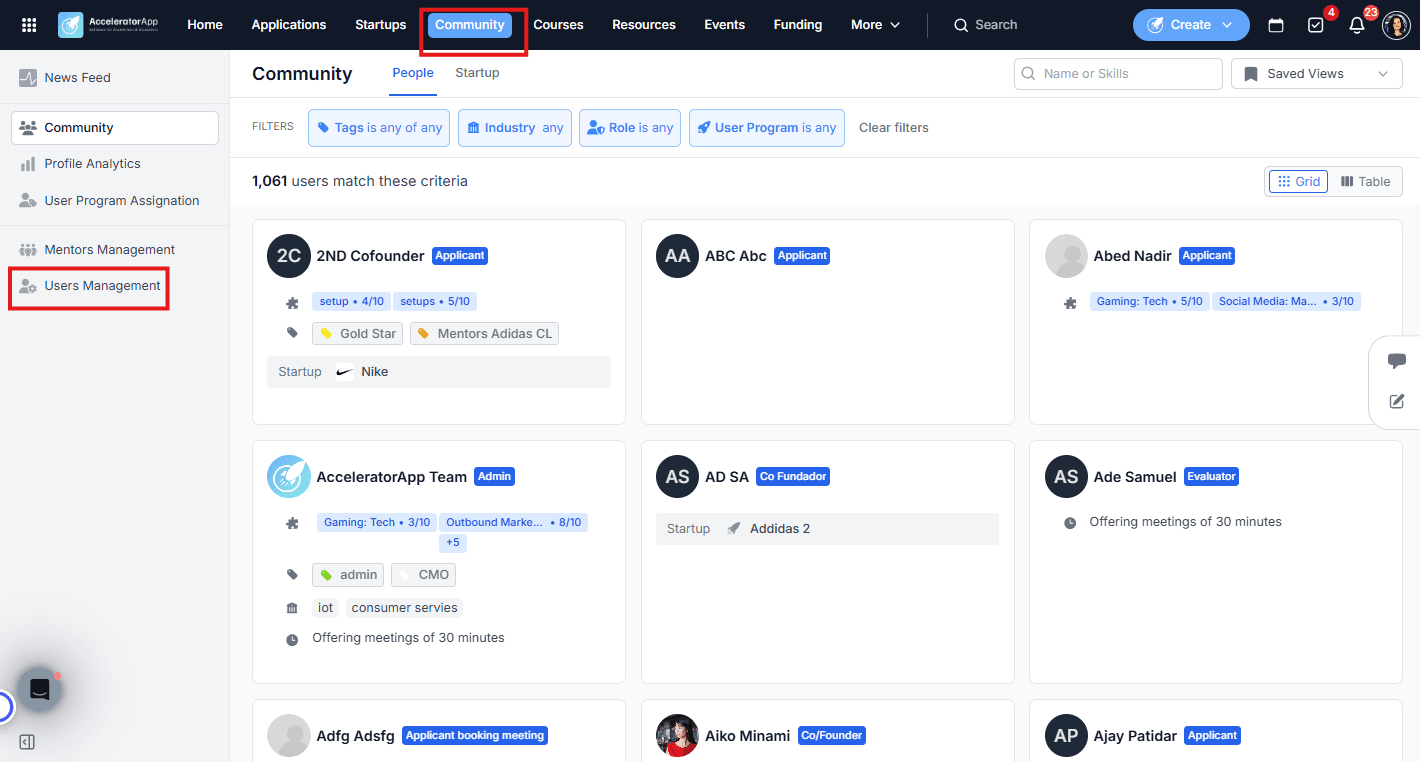The height and width of the screenshot is (762, 1420).
Task: Click the Search box in the top bar
Action: coord(986,25)
